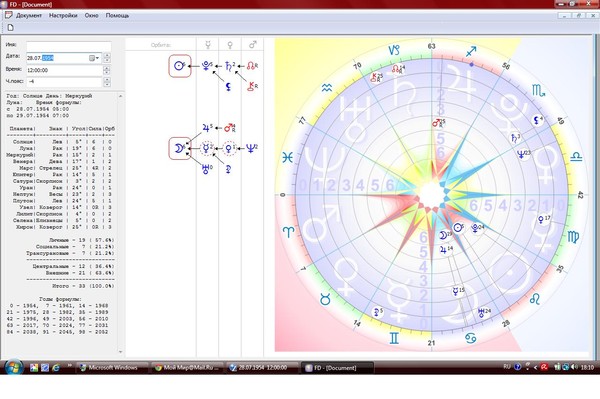Screen dimensions: 600x399
Task: Select the Mars column header symbol
Action: (x=253, y=45)
